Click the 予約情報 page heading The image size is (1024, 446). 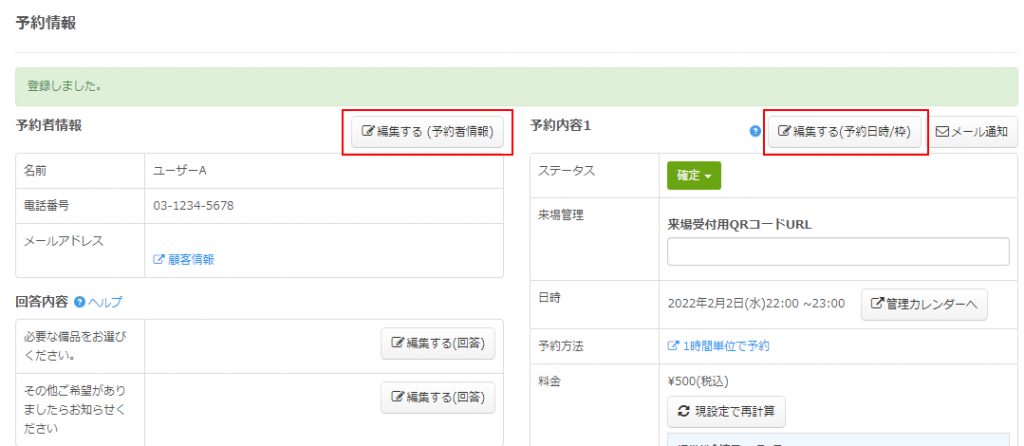(46, 22)
